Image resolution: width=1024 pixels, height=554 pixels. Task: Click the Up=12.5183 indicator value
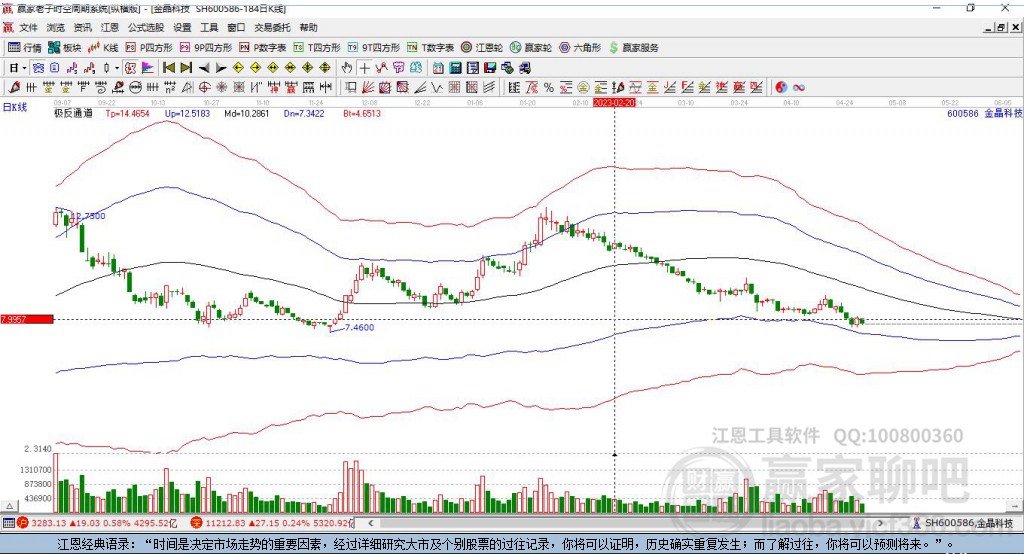click(187, 114)
